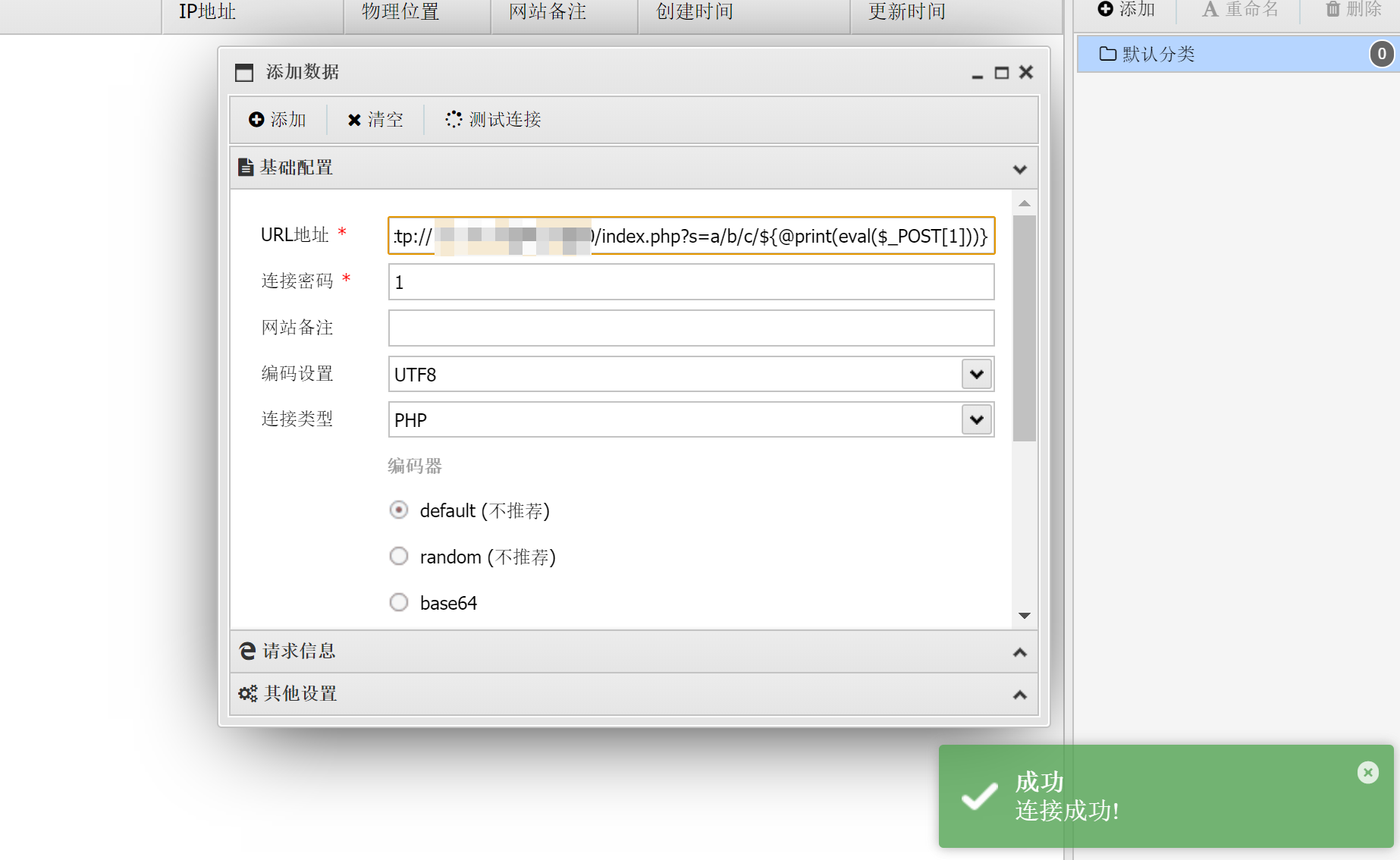Viewport: 1400px width, 860px height.
Task: Expand the 其他设置 section chevron
Action: [1020, 695]
